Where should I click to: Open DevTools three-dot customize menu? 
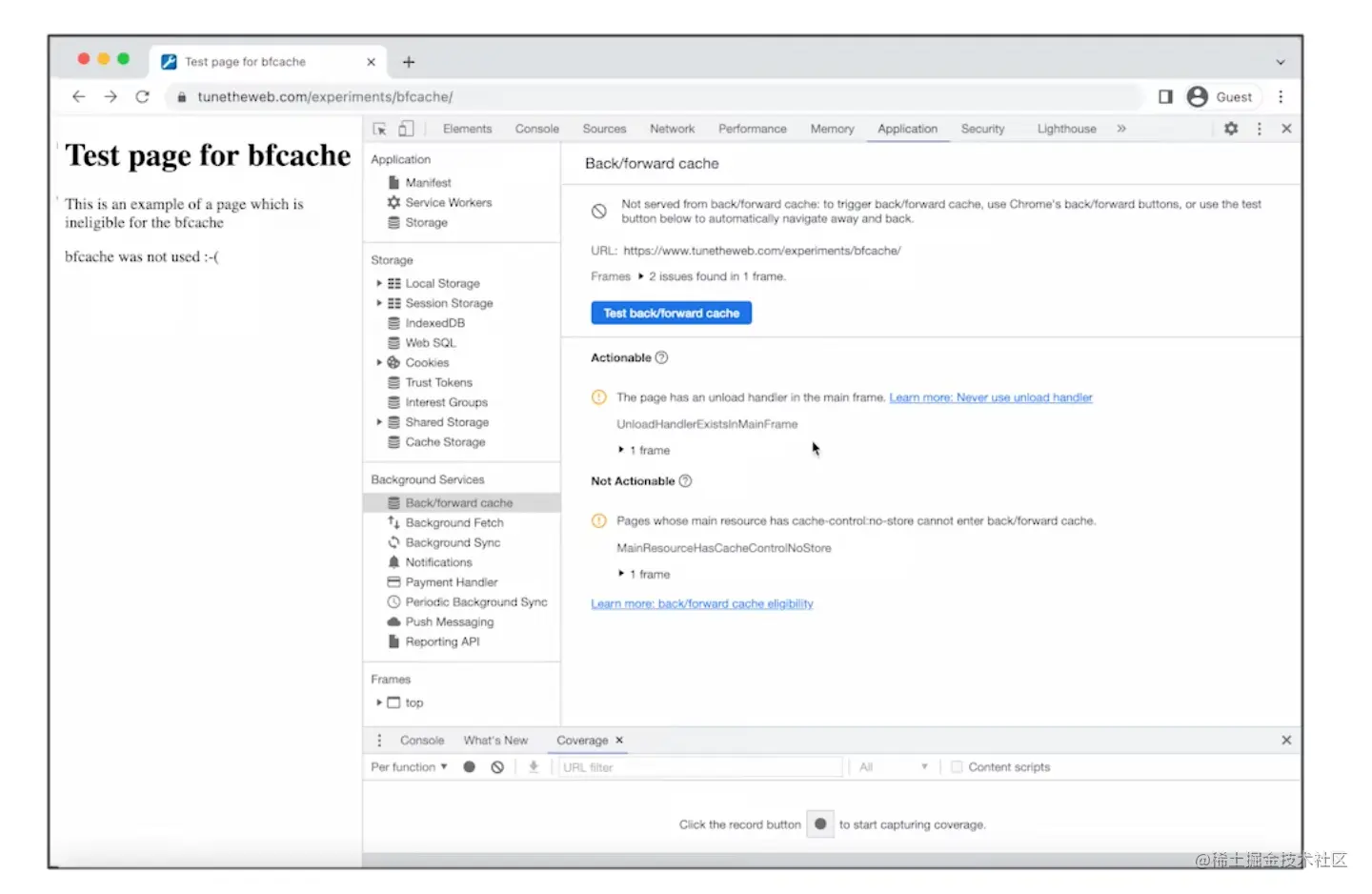coord(1260,129)
